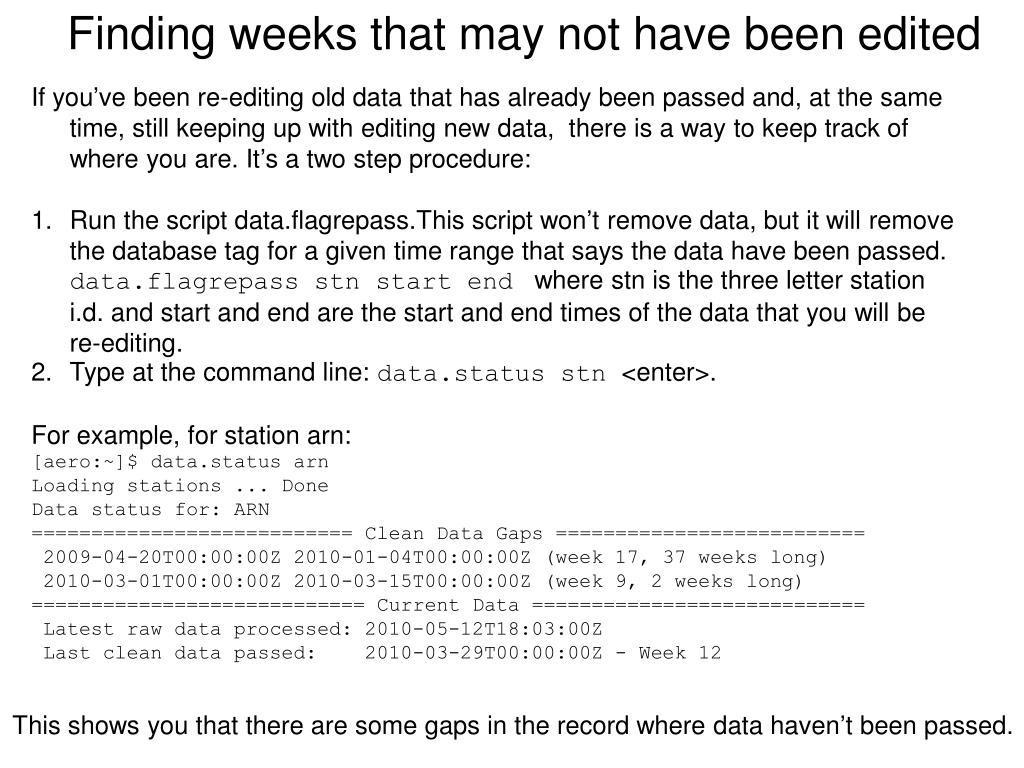The image size is (1024, 768).
Task: Select the '[aero:~]$ data.status arn' prompt line
Action: click(x=180, y=462)
